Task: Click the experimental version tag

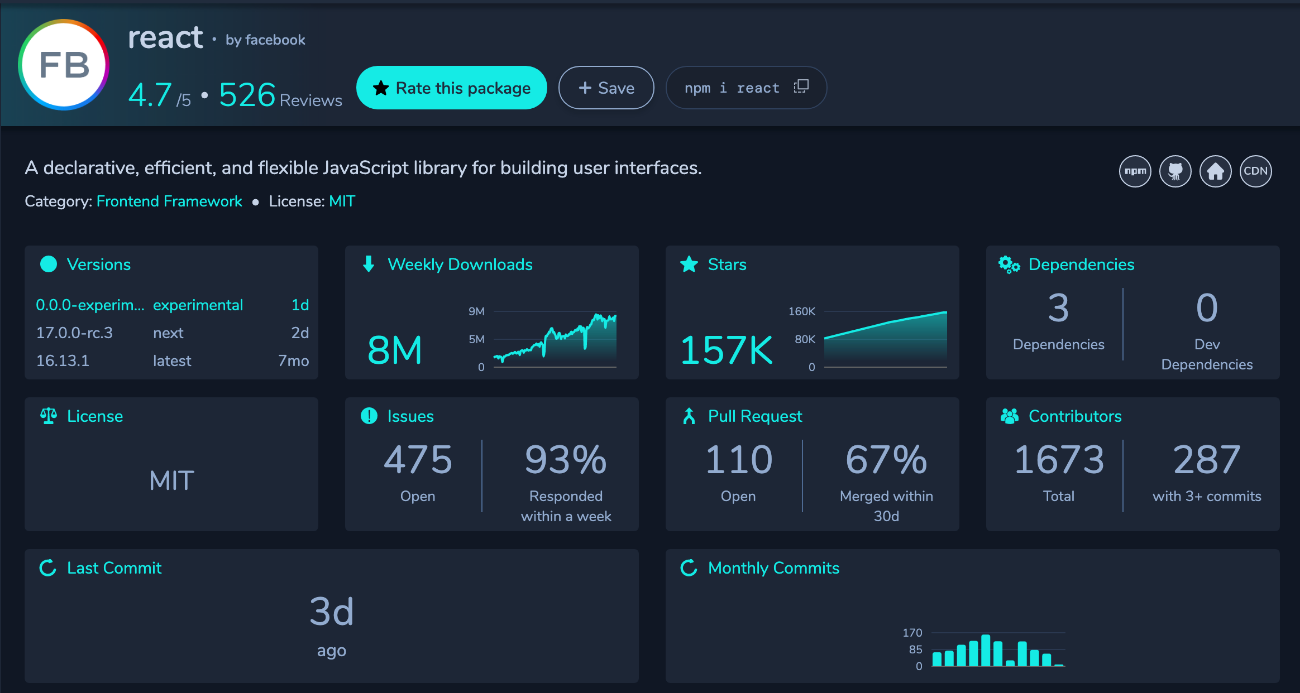Action: click(198, 305)
